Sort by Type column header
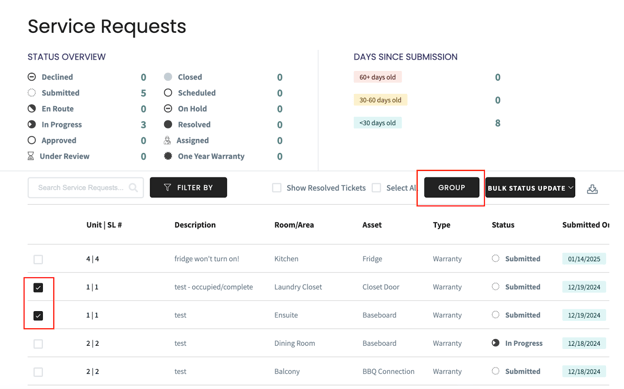 pos(441,225)
